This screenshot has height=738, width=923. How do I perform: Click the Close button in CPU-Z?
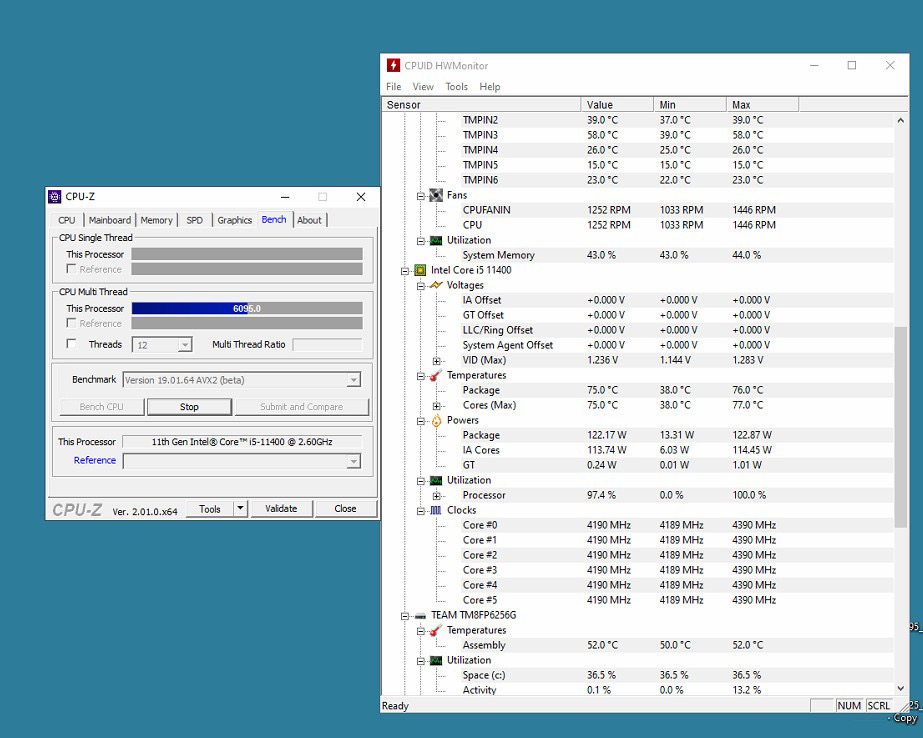pyautogui.click(x=346, y=508)
